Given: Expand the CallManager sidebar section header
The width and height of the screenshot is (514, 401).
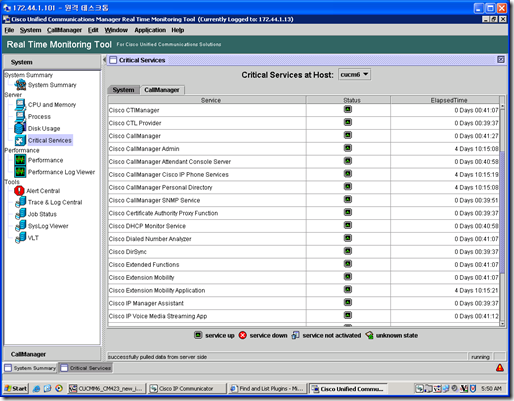Looking at the screenshot, I should pos(52,354).
